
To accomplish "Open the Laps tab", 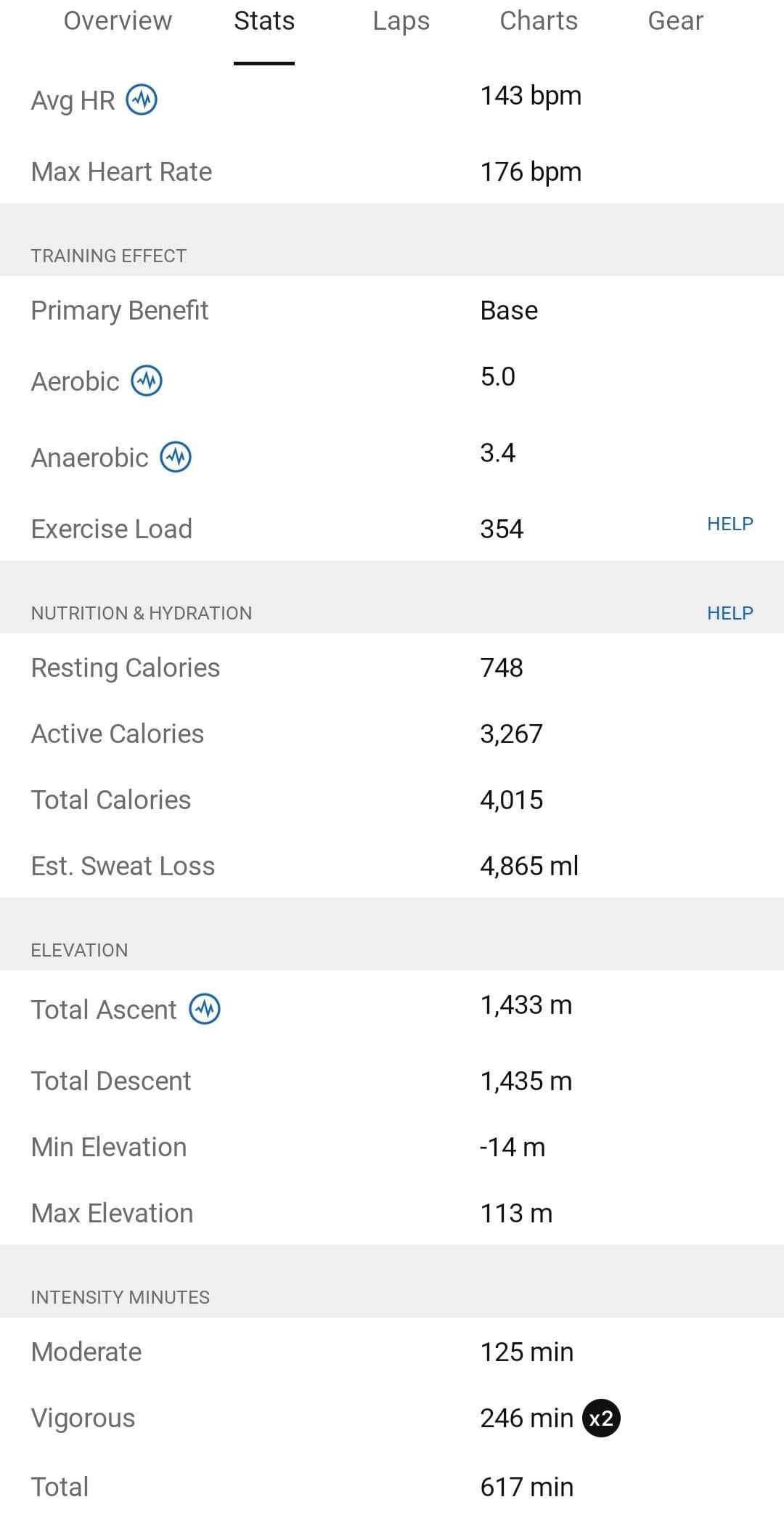I will (x=401, y=21).
